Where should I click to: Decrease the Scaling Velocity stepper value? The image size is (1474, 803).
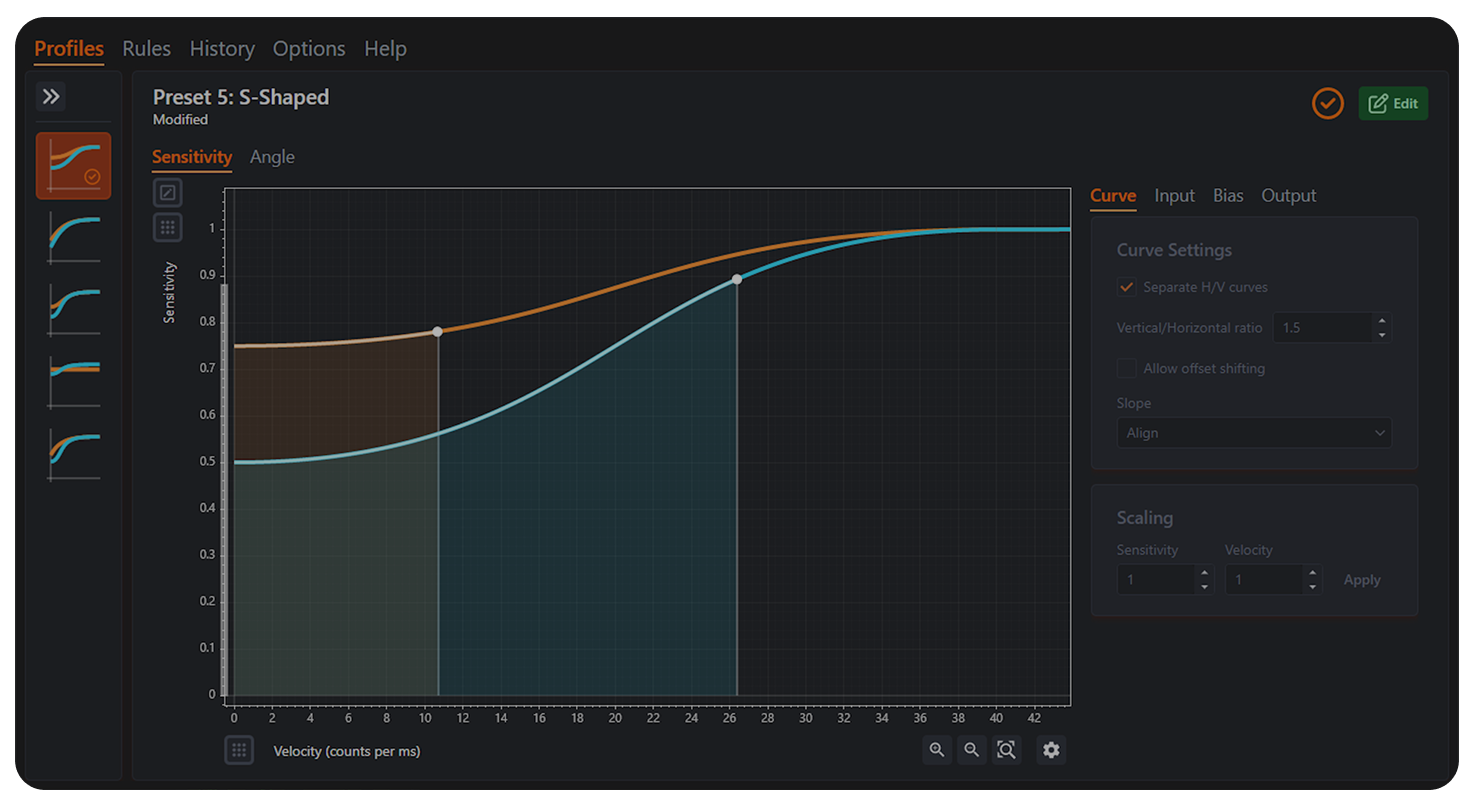(x=1312, y=587)
